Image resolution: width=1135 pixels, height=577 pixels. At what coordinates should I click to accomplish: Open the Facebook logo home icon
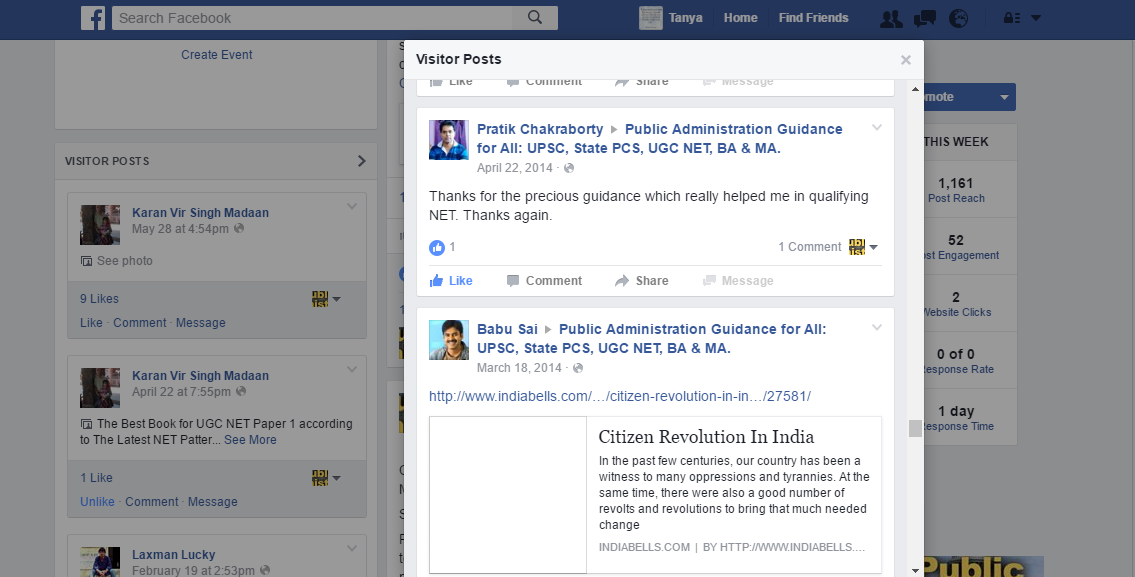coord(93,18)
